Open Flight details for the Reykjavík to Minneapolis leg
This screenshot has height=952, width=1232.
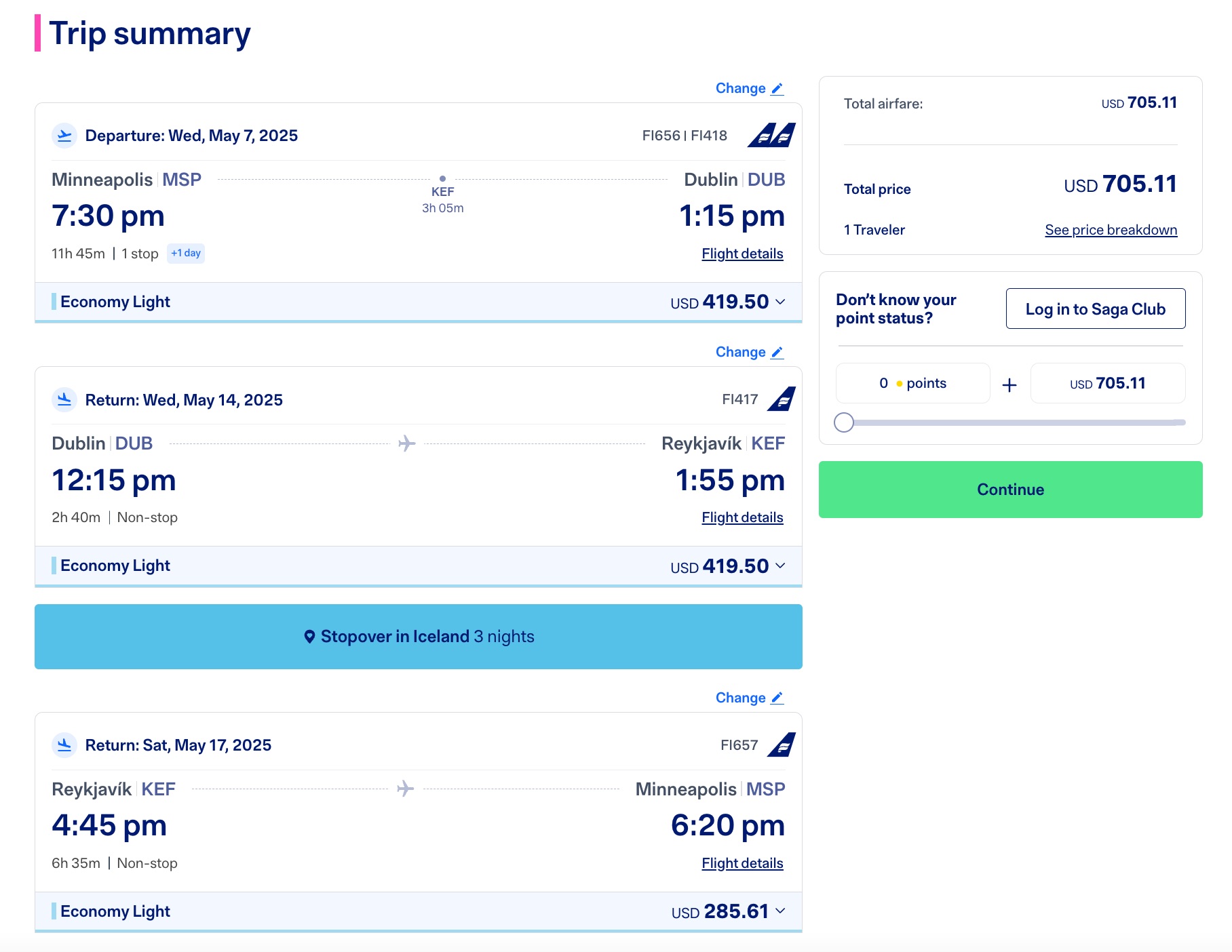[x=742, y=863]
